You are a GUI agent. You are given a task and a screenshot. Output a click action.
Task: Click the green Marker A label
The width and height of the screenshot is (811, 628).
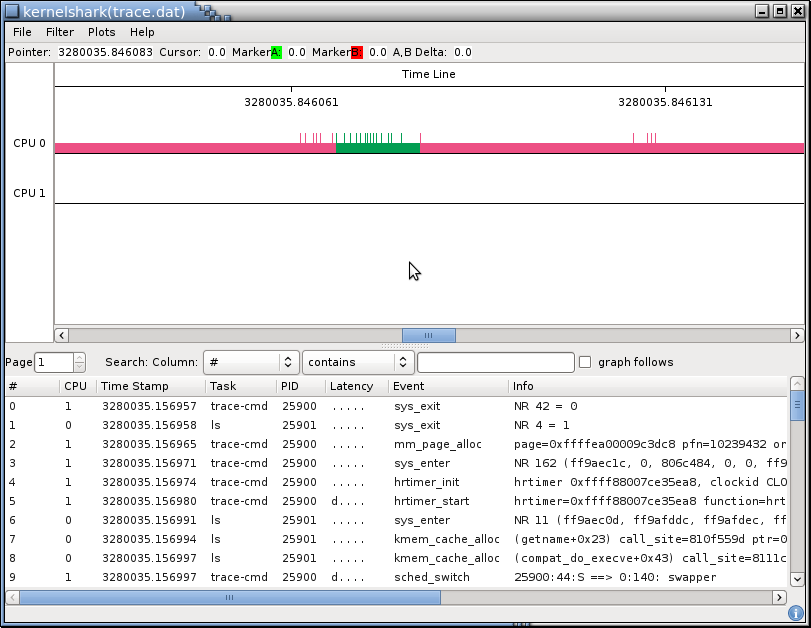[276, 52]
